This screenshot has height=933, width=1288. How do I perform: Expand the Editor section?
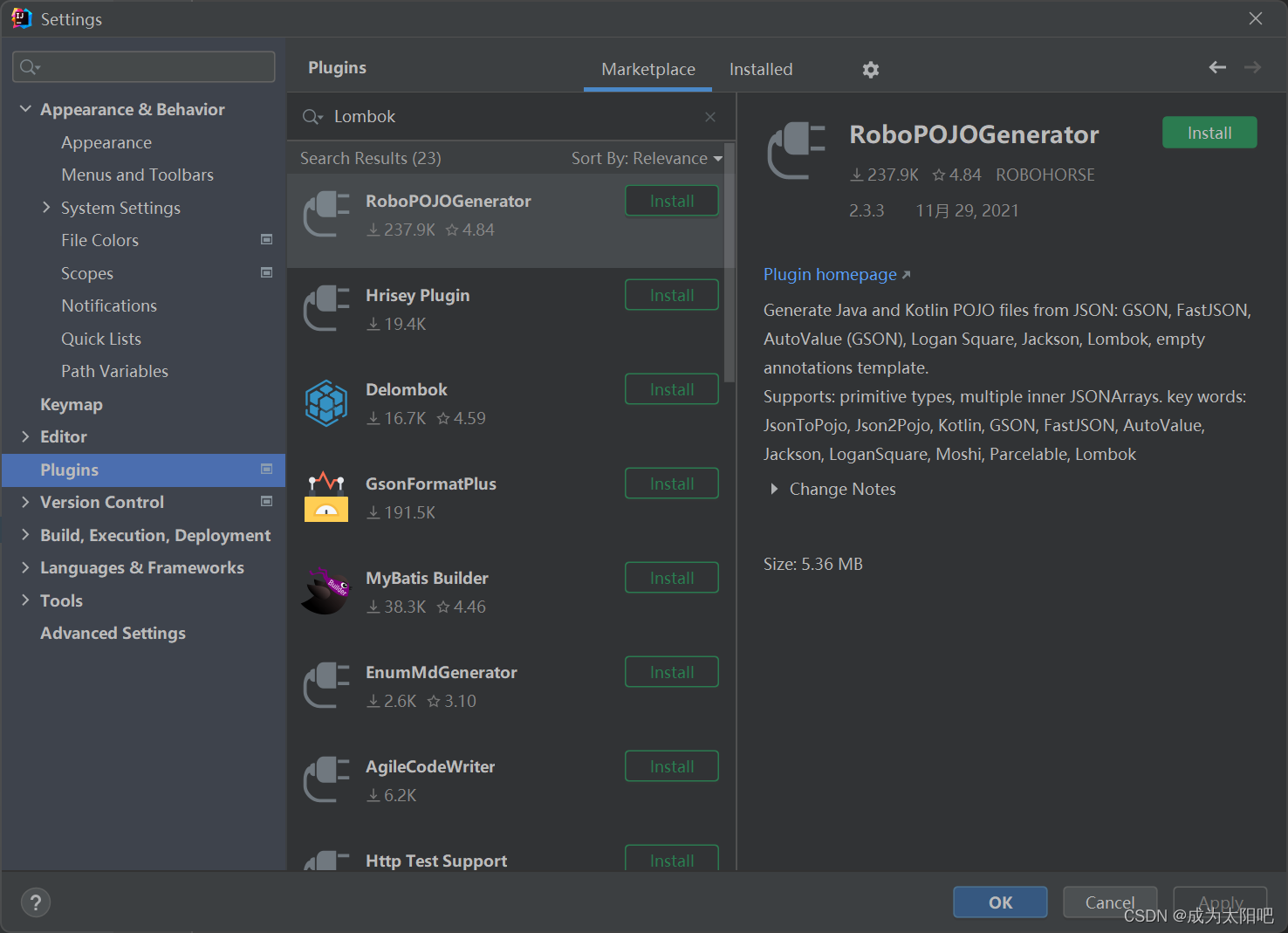coord(25,436)
